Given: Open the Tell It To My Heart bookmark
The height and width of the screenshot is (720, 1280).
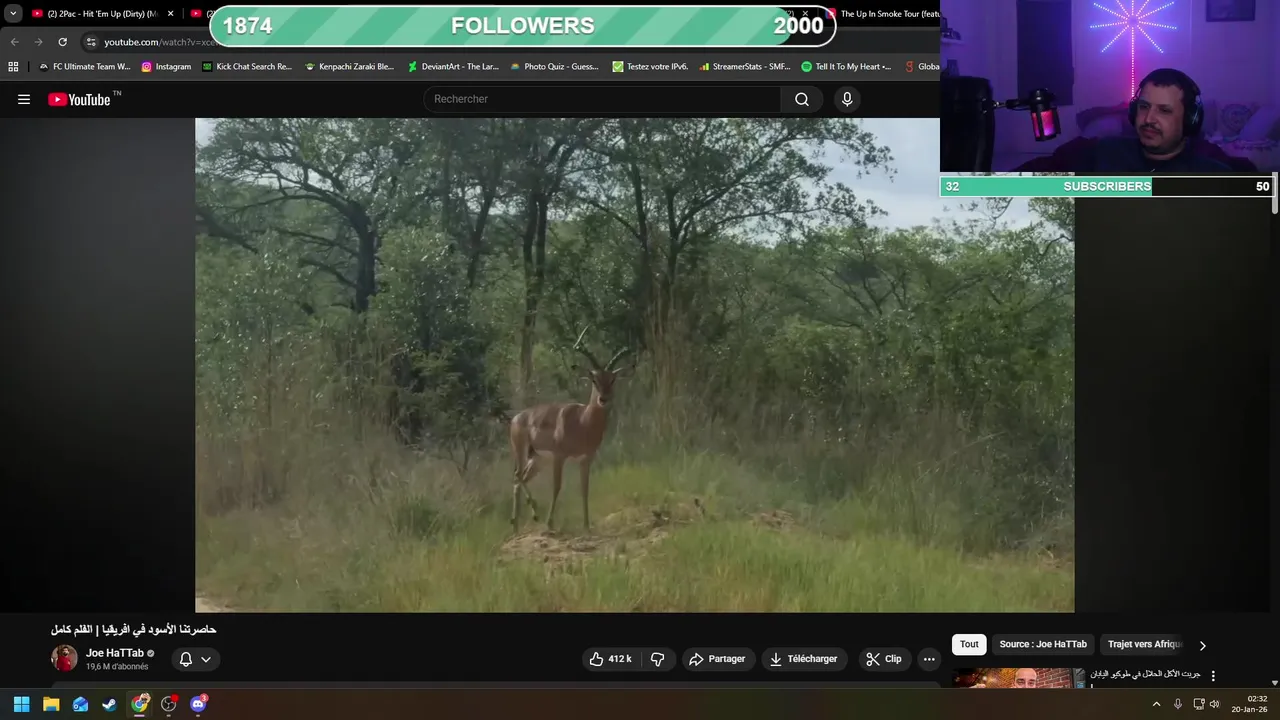Looking at the screenshot, I should click(847, 67).
